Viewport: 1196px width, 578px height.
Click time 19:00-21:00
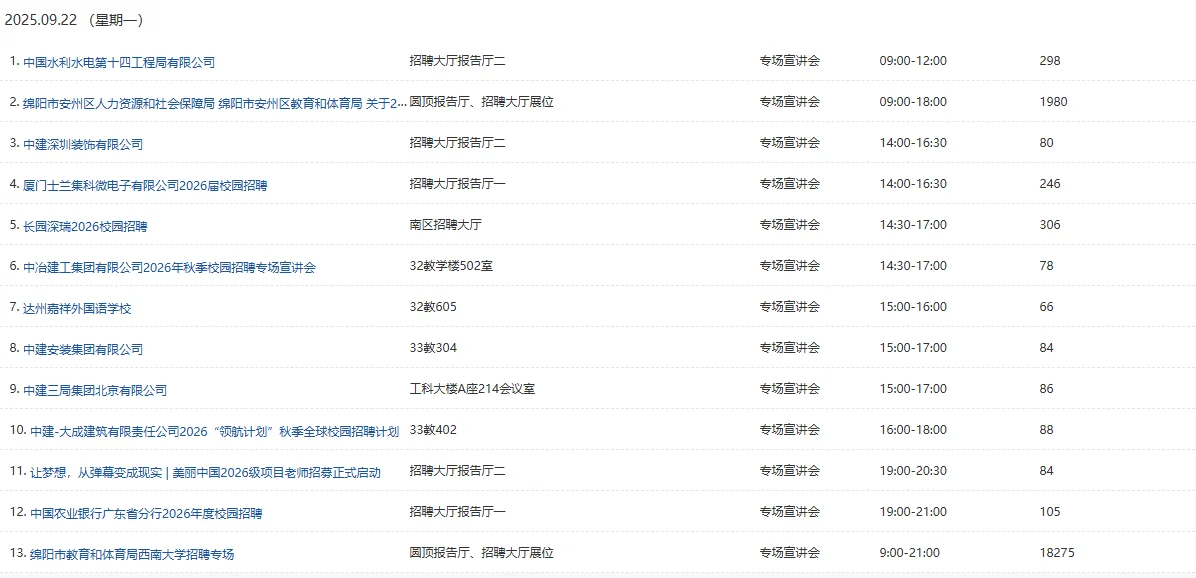point(913,512)
